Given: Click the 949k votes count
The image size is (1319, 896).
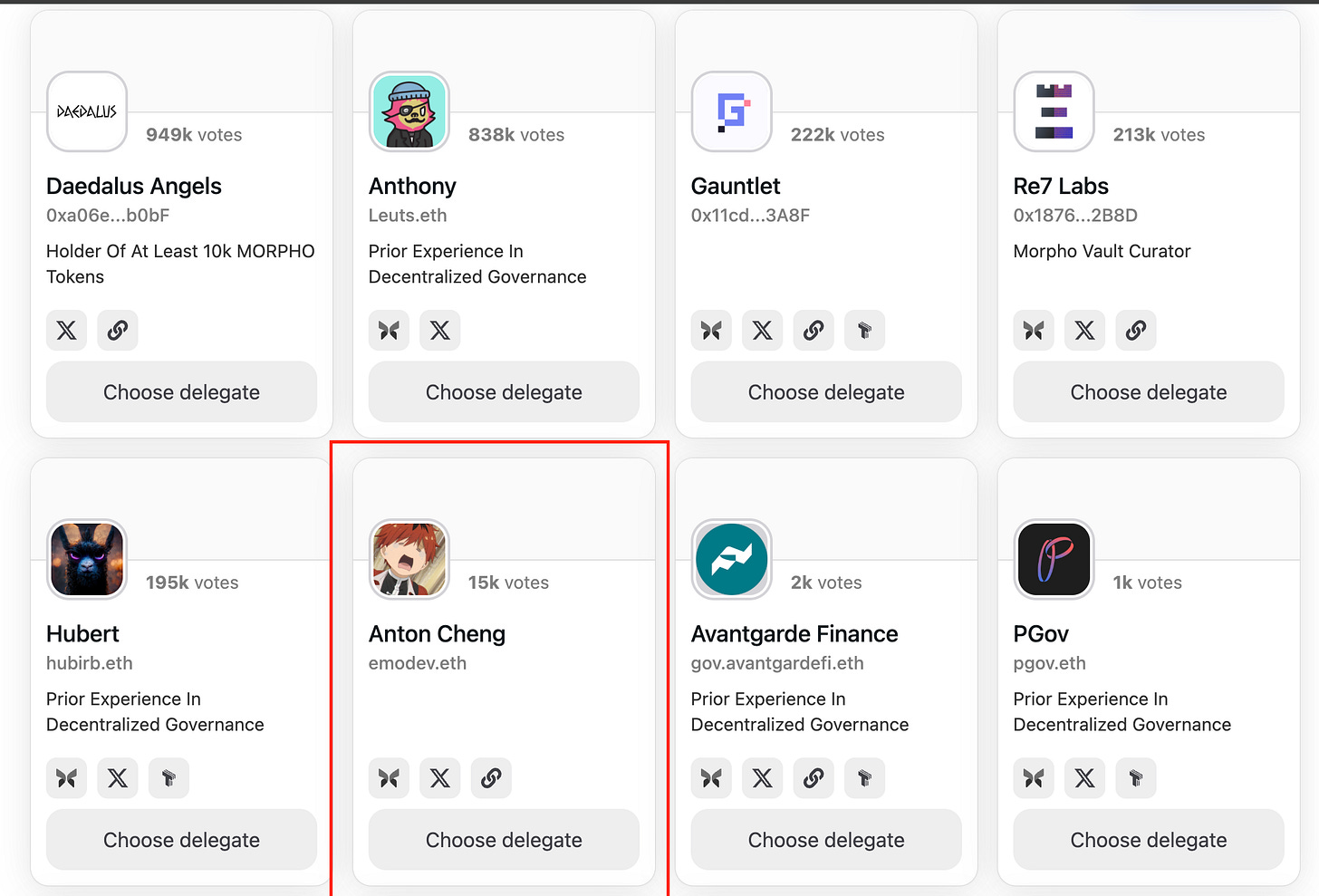Looking at the screenshot, I should click(x=194, y=135).
